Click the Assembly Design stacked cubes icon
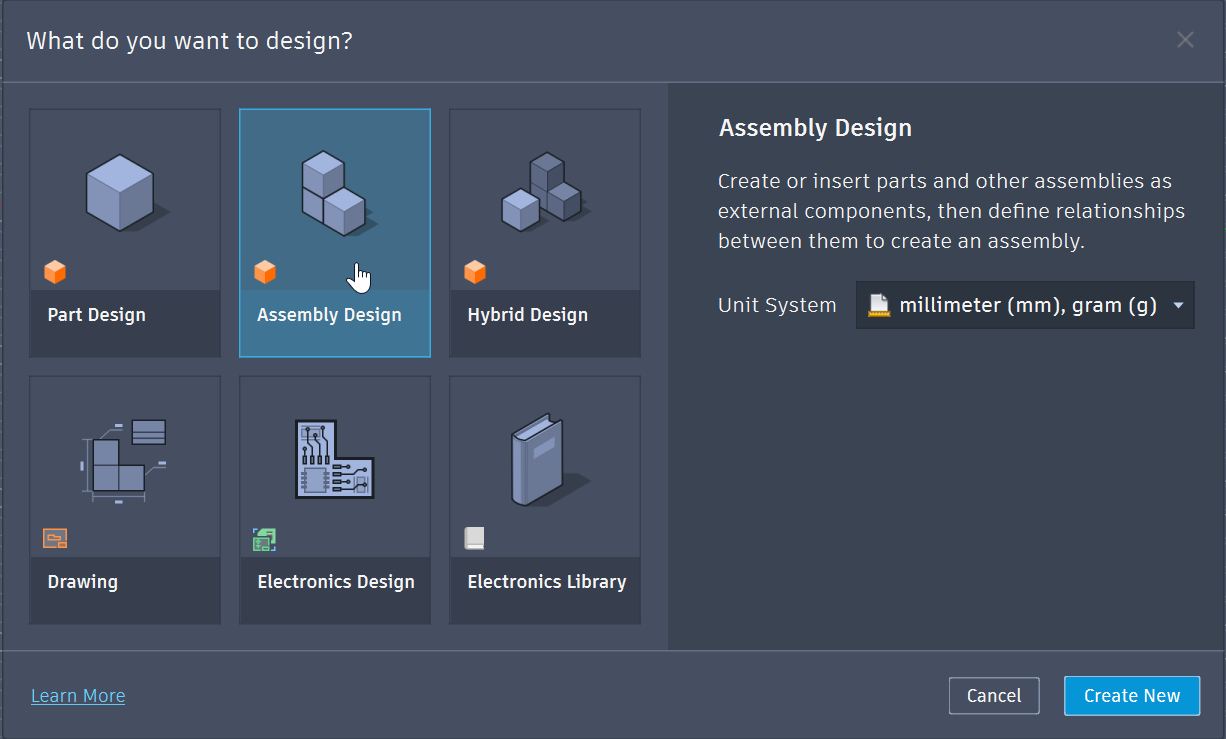The image size is (1226, 739). [334, 190]
